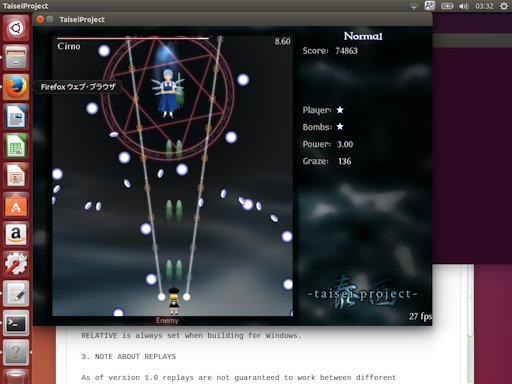Open LibreOffice Impress presentation icon
Screen dimensions: 512x384
[16, 175]
